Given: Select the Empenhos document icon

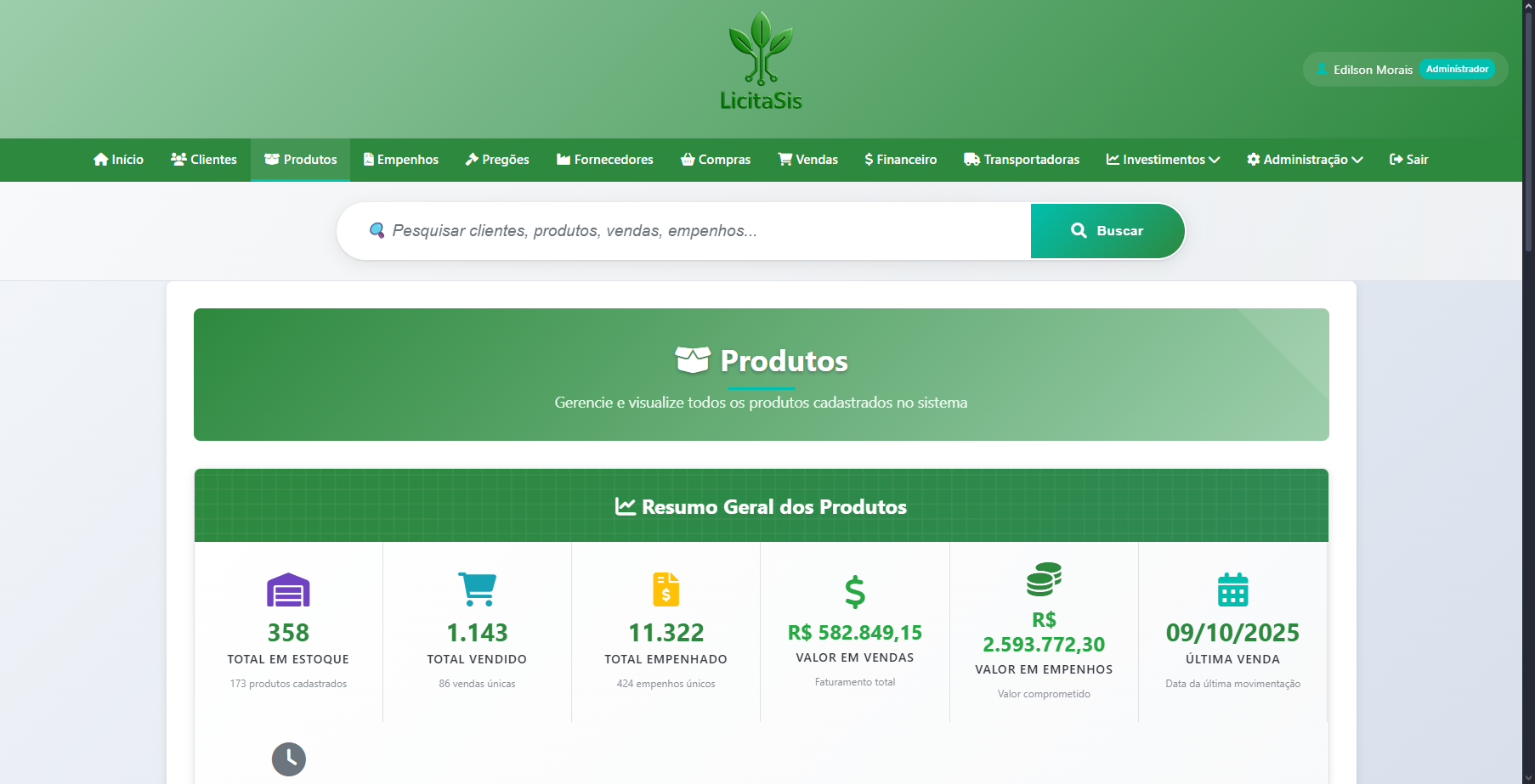Looking at the screenshot, I should point(368,160).
